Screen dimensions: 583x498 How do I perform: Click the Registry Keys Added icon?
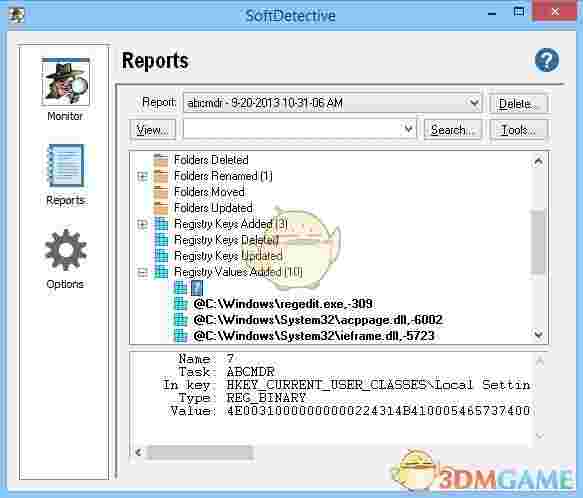tap(161, 224)
